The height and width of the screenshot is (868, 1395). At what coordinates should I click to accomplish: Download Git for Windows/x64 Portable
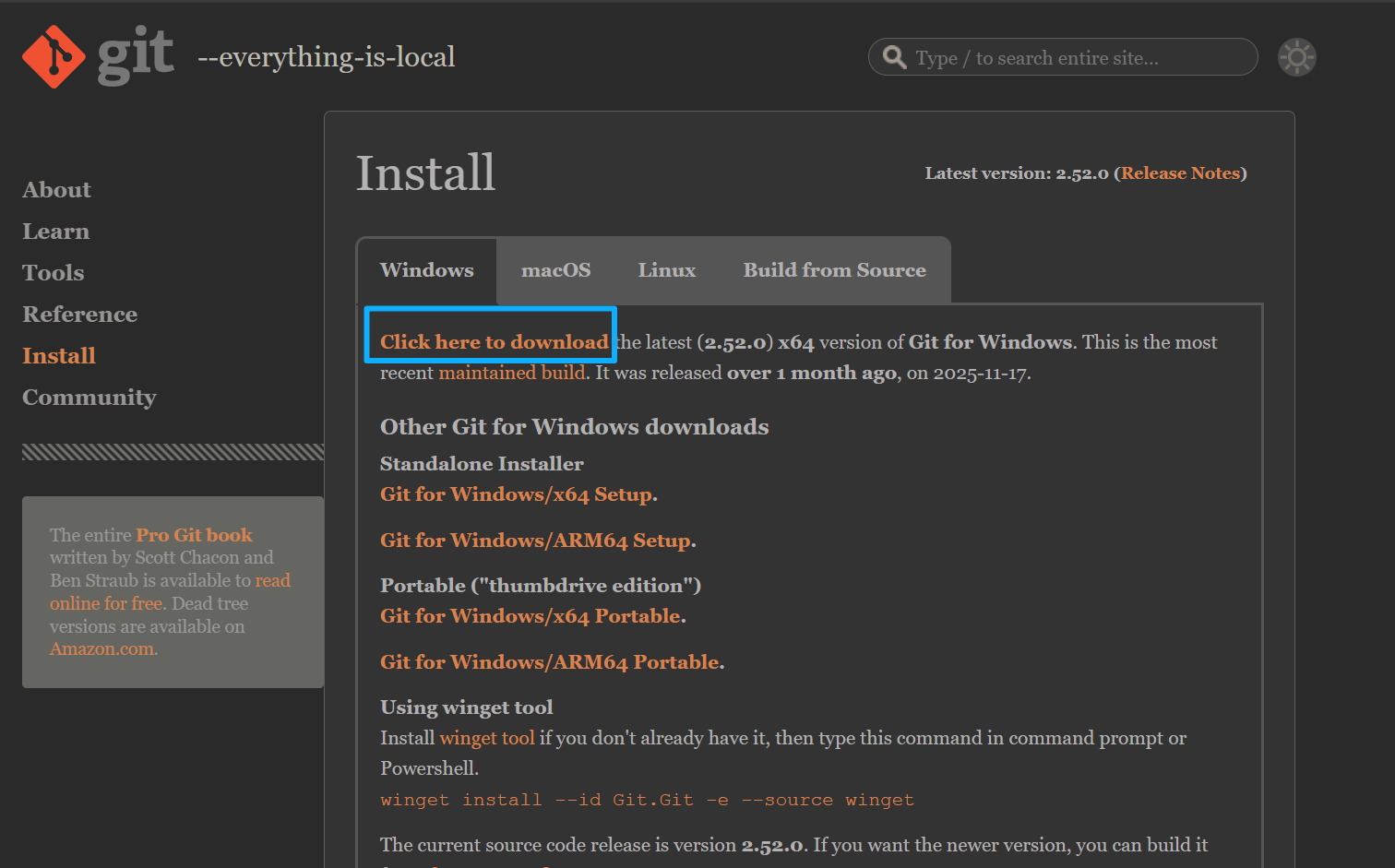tap(531, 616)
